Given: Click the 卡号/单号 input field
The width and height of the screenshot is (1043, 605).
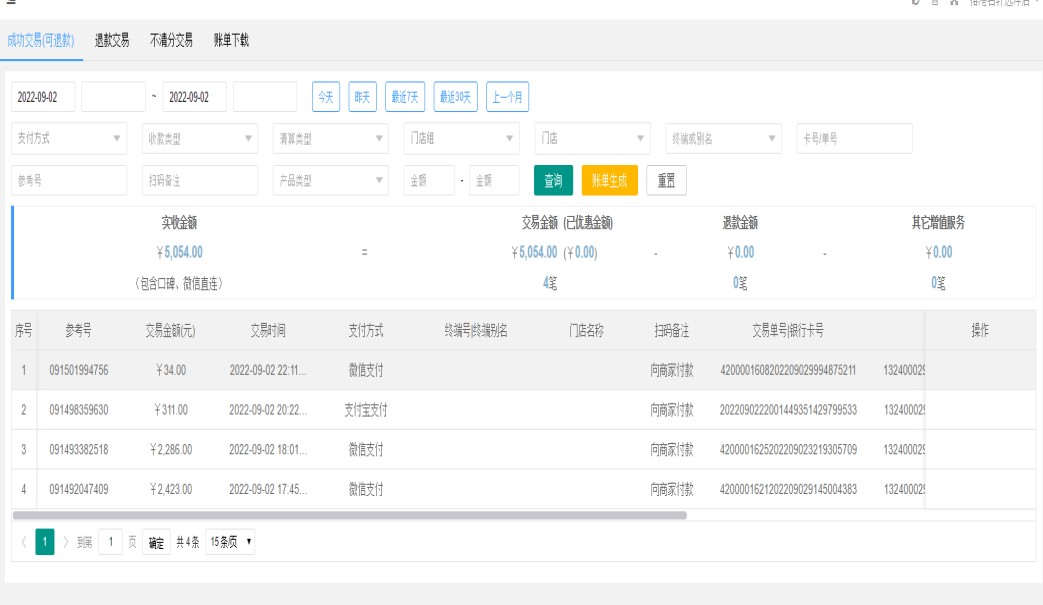Looking at the screenshot, I should point(853,138).
